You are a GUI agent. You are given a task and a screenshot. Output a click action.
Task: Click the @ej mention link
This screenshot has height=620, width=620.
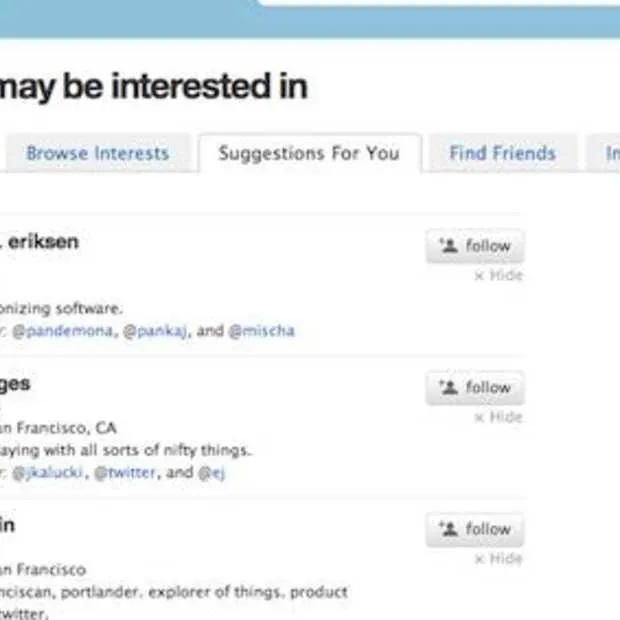[211, 472]
